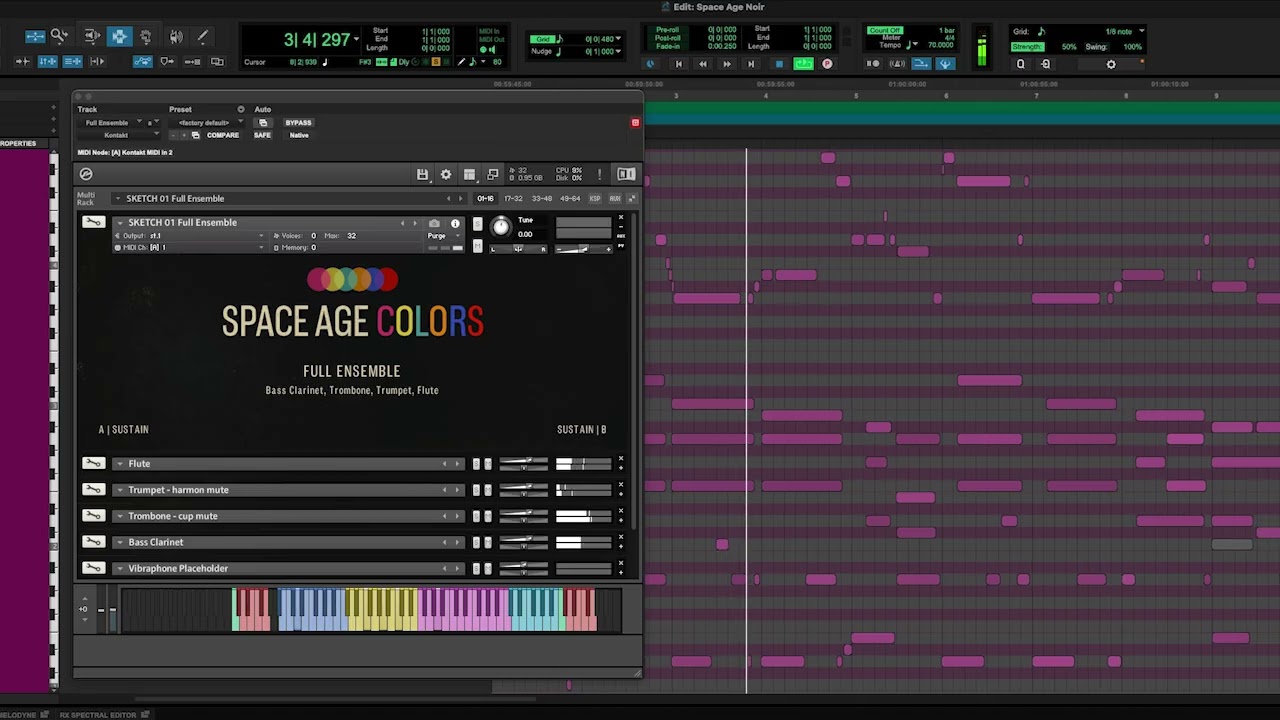Click the metronome click icon
Screen dimensions: 1280x720
(x=897, y=64)
